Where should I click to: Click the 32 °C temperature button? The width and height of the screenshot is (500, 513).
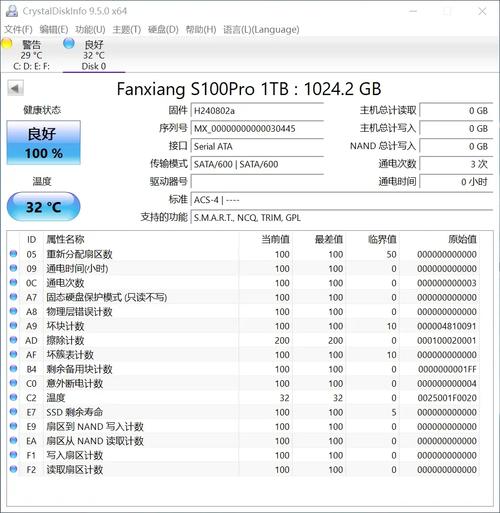tap(44, 207)
